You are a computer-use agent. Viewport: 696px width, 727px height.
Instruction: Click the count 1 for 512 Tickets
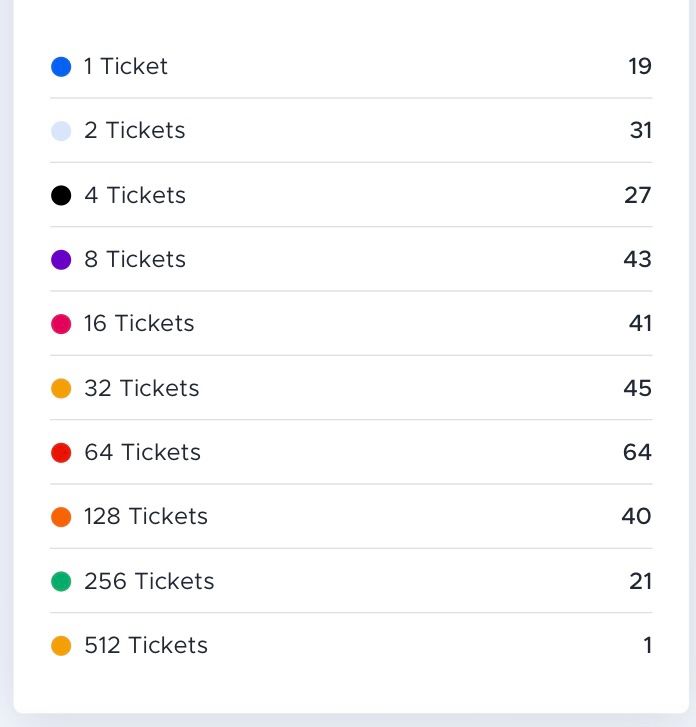[648, 646]
